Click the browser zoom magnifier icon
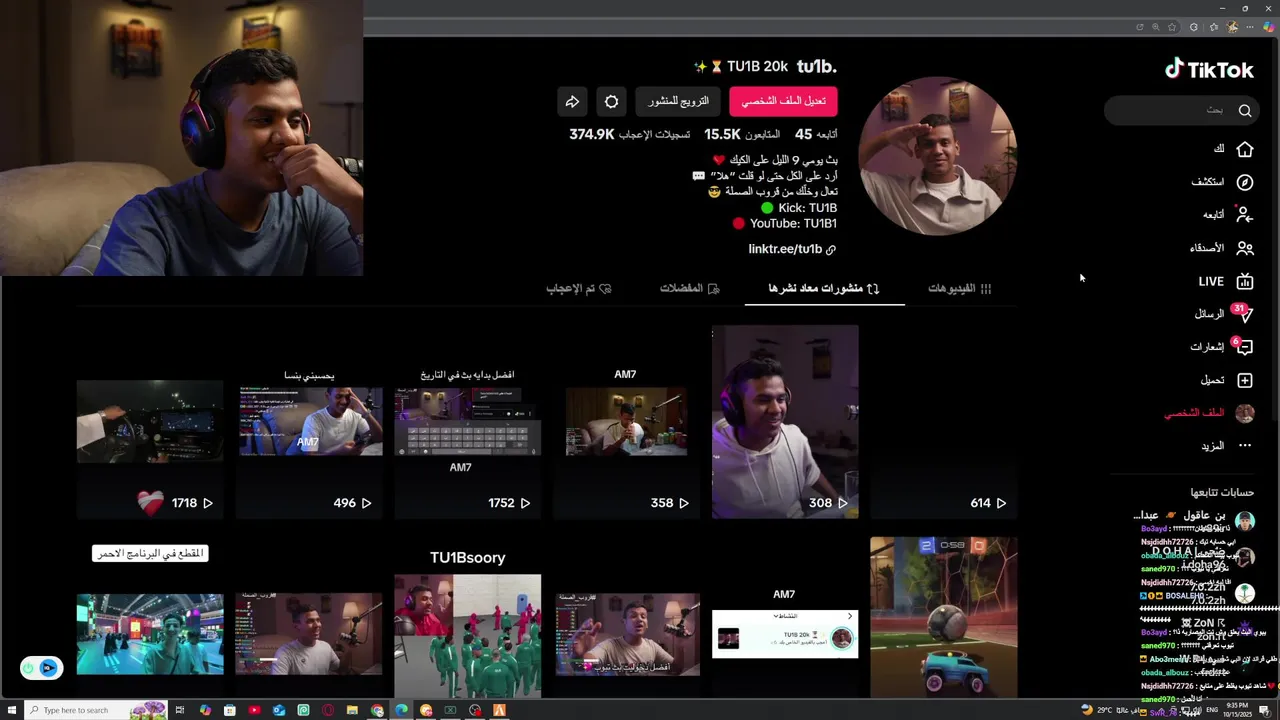 [x=1156, y=27]
